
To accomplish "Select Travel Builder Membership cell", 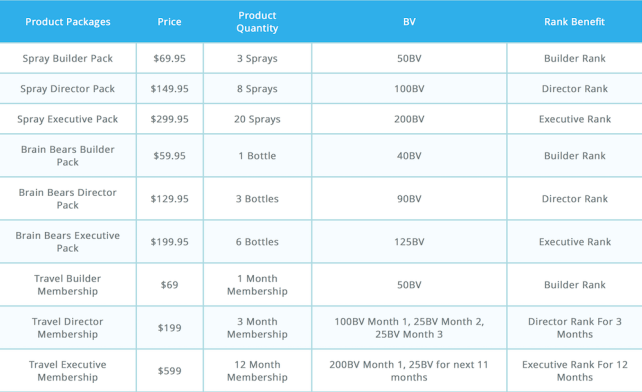I will [68, 285].
